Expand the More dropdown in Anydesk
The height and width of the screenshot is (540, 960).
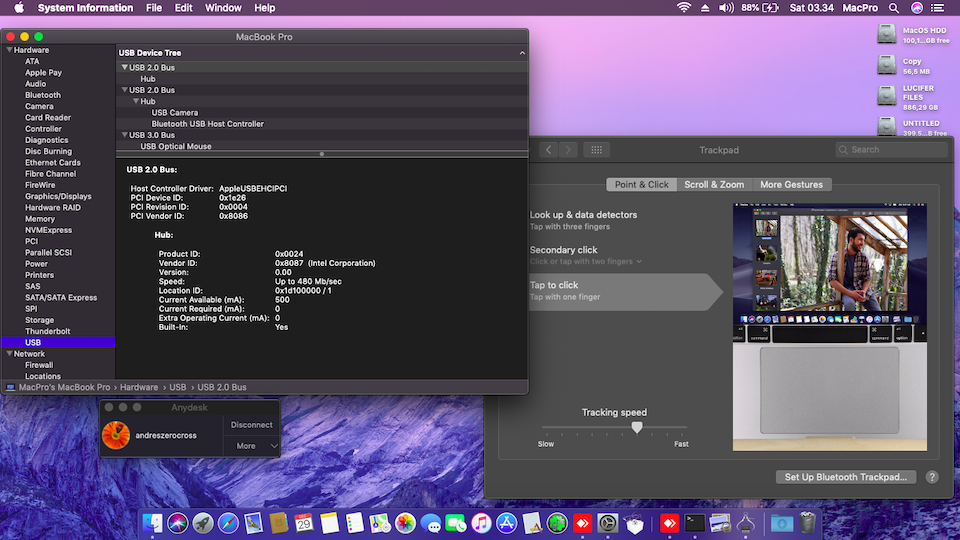pyautogui.click(x=251, y=446)
